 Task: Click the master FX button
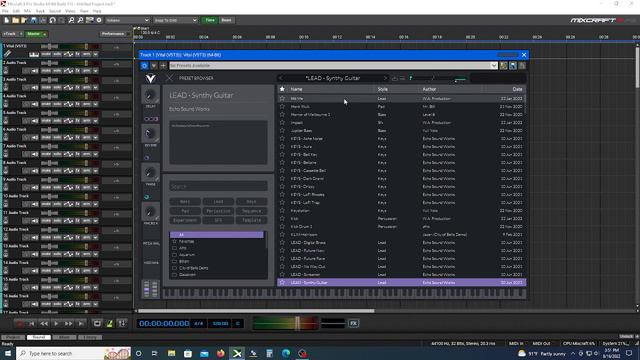[x=353, y=324]
